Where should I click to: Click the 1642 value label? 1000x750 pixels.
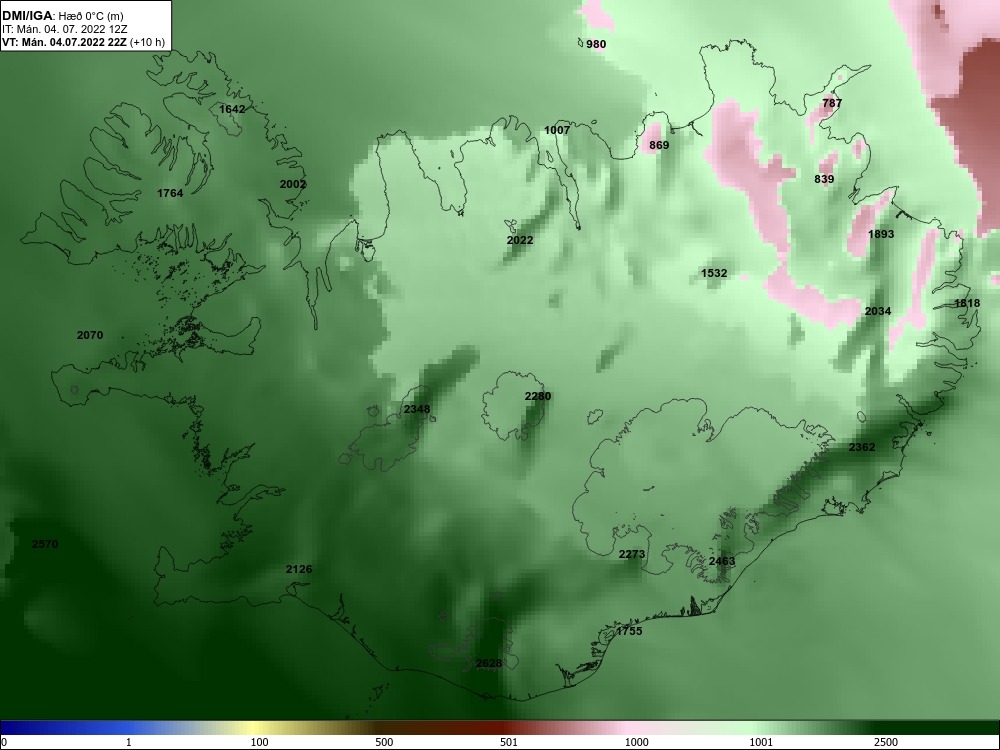(232, 109)
